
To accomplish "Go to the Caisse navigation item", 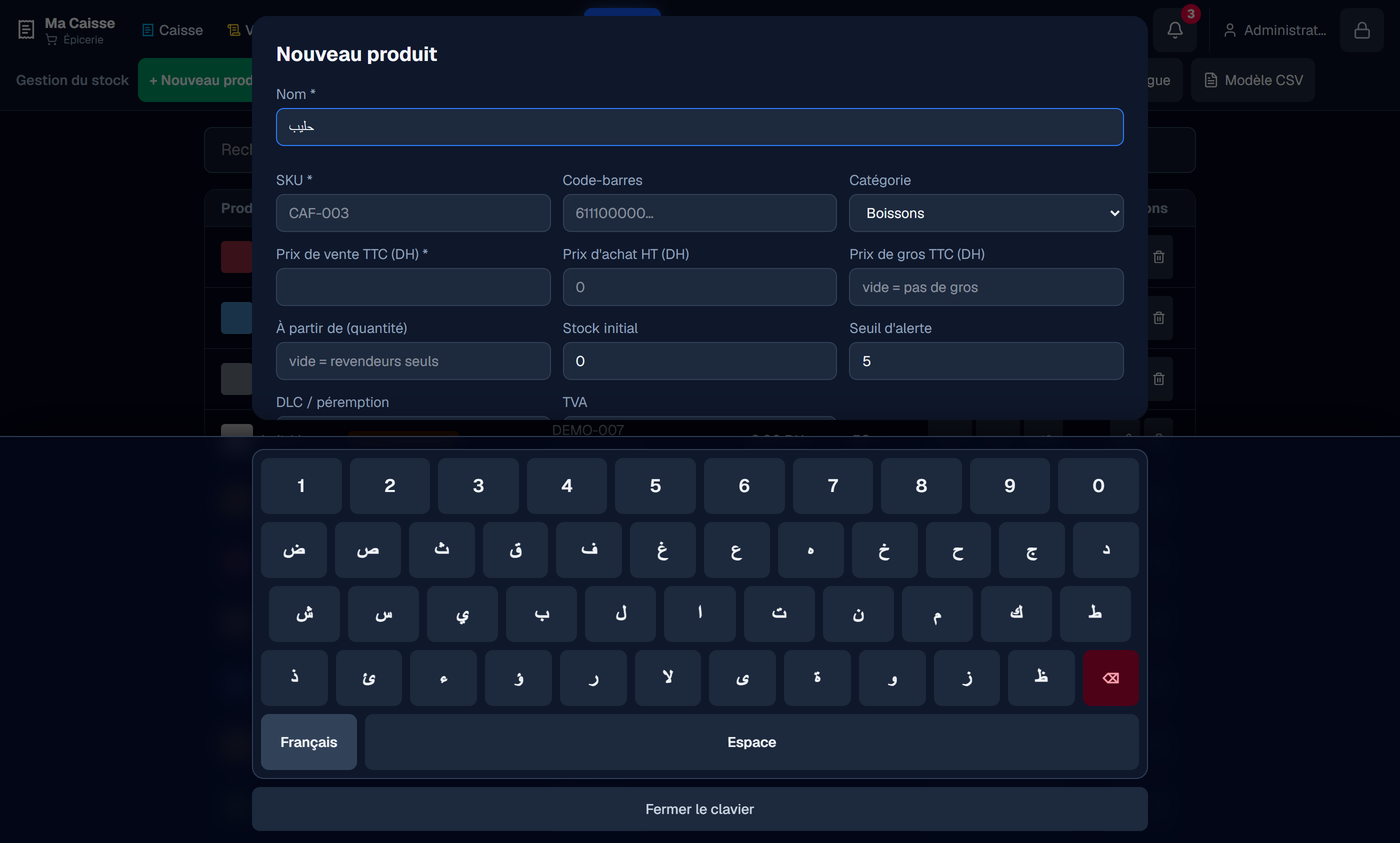I will (x=172, y=30).
